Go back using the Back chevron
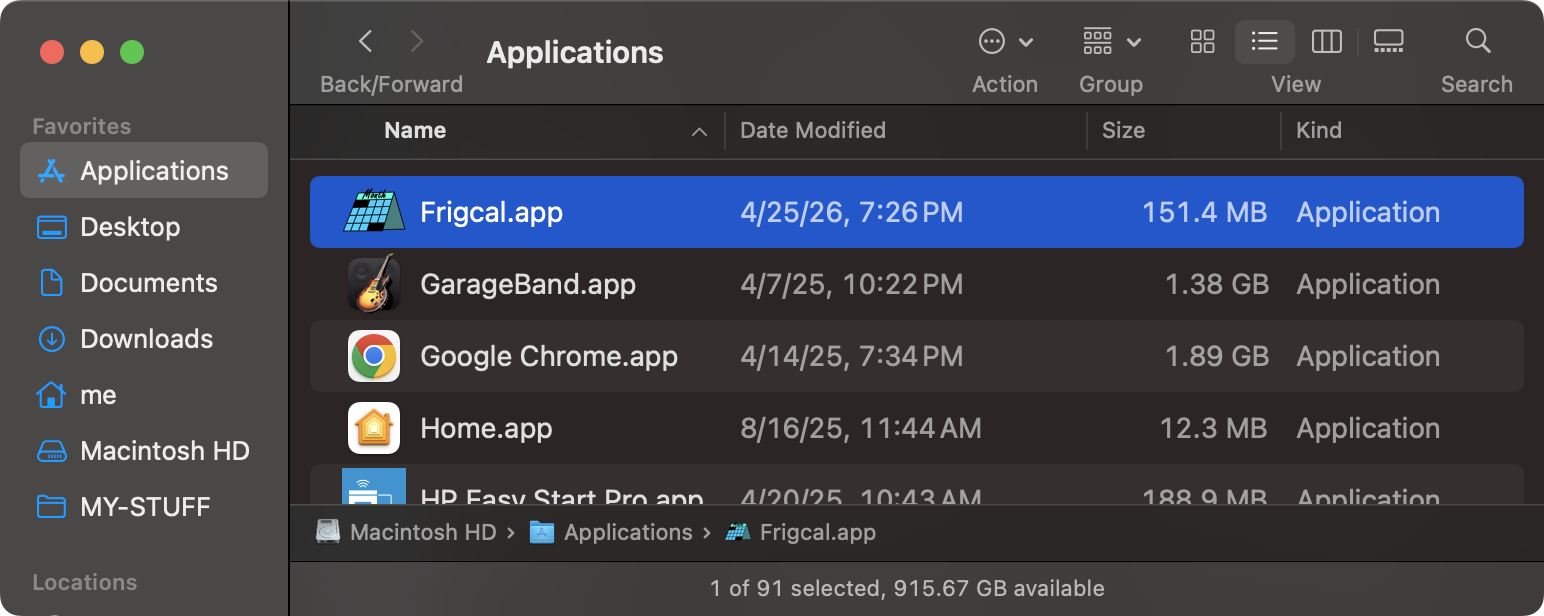 pos(366,41)
